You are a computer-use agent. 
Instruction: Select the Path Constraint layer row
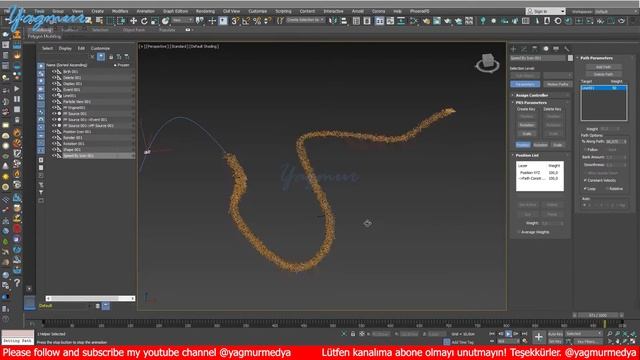click(x=540, y=178)
